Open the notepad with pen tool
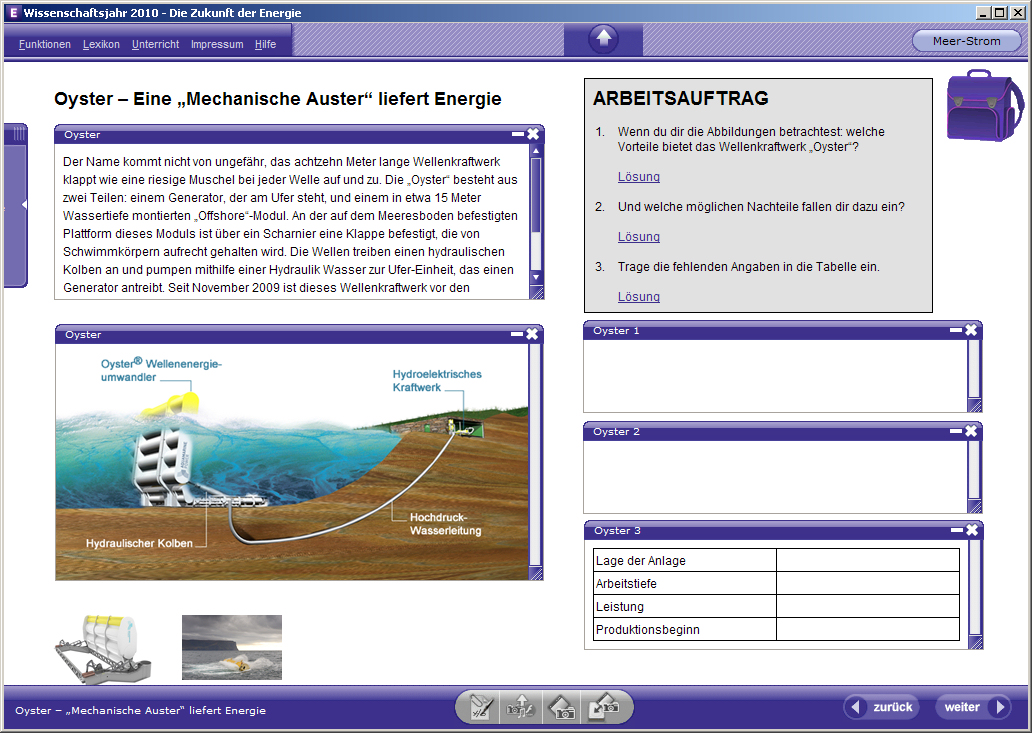Viewport: 1032px width, 733px height. (480, 708)
